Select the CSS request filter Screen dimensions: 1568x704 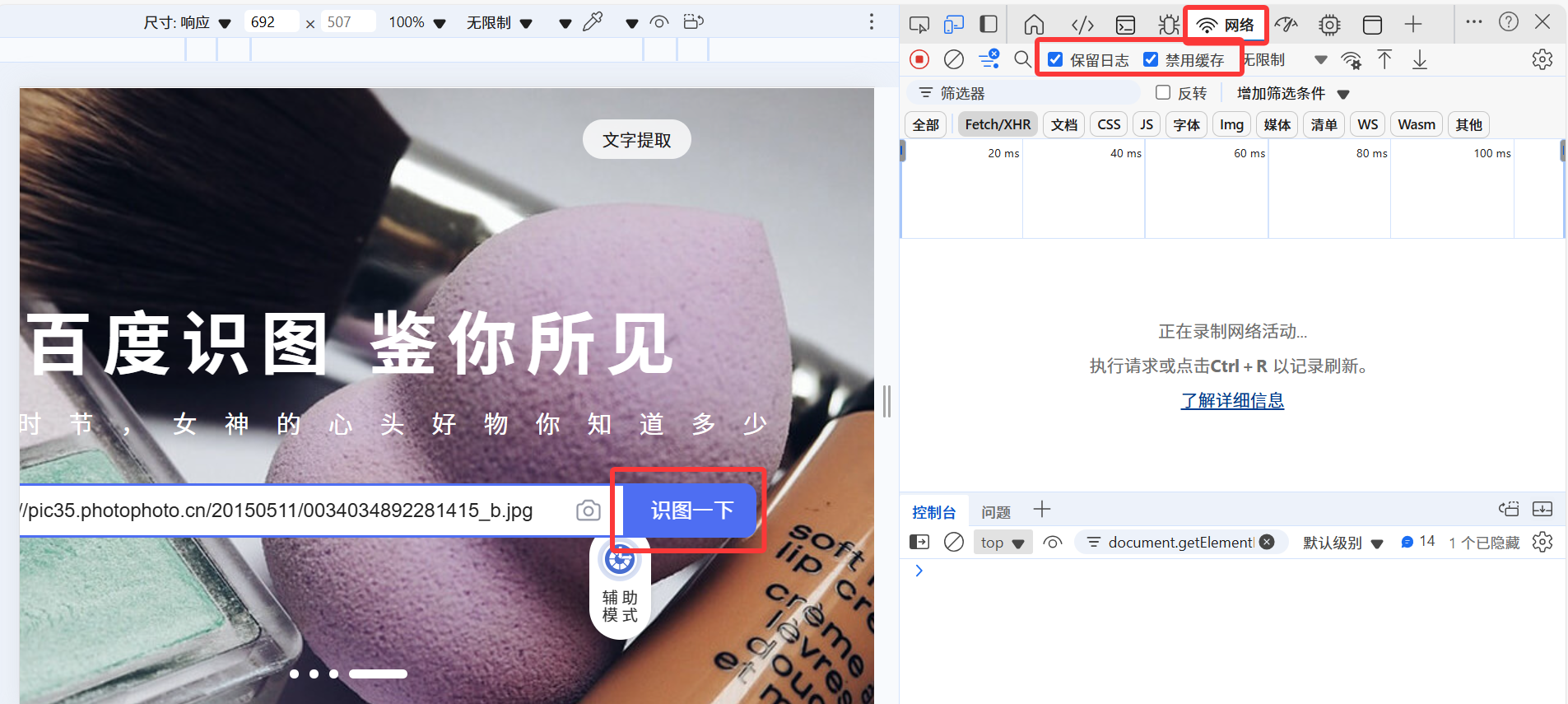(1109, 124)
